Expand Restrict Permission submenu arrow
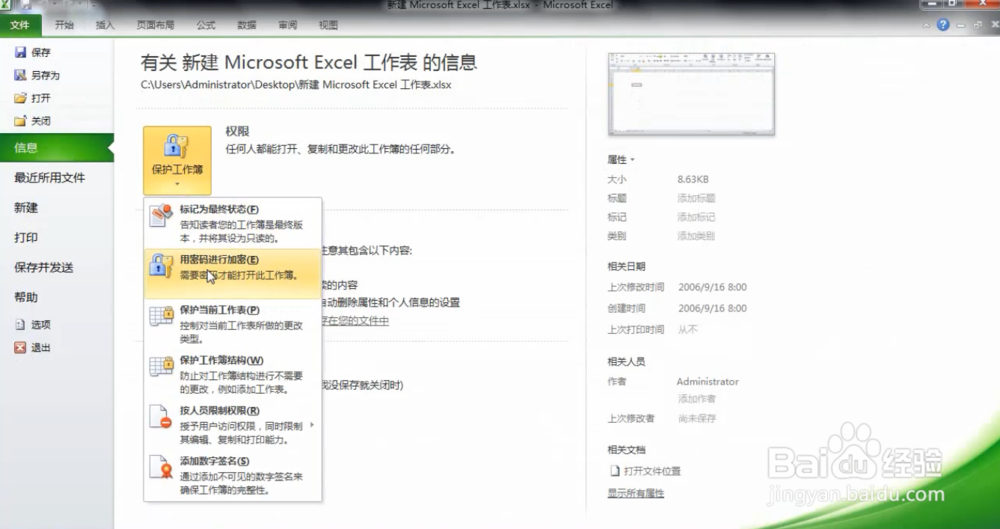Image resolution: width=1000 pixels, height=529 pixels. pos(312,424)
